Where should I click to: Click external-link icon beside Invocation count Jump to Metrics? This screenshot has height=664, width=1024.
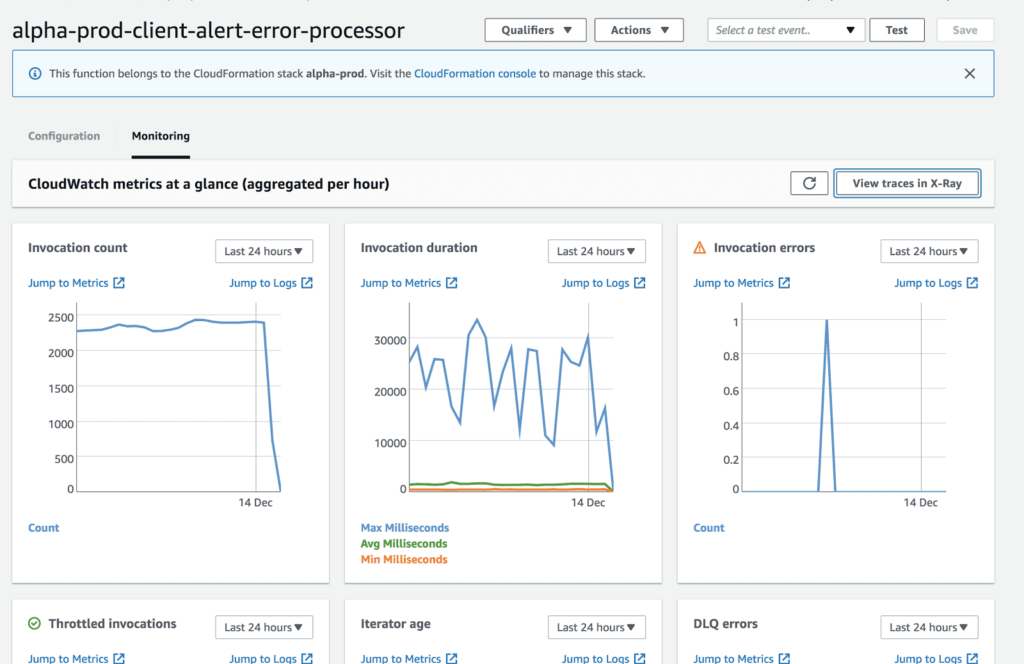(x=119, y=283)
